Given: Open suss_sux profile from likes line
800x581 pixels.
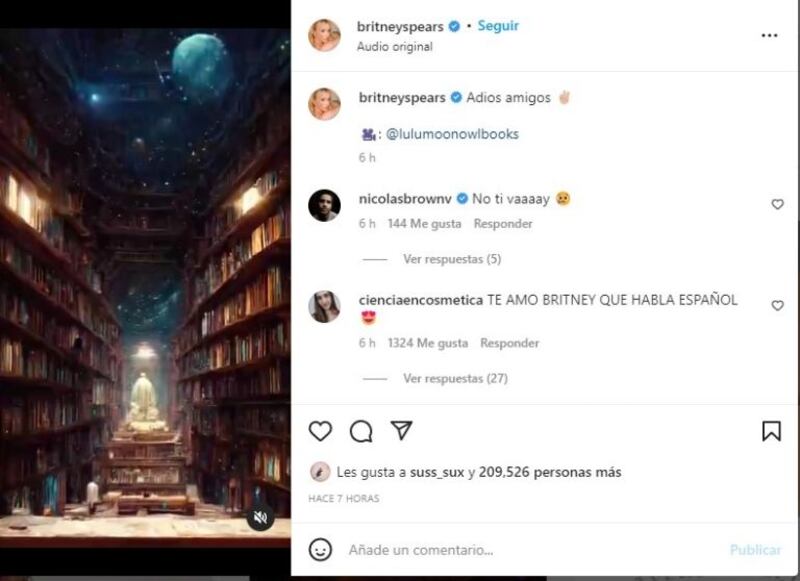Looking at the screenshot, I should [x=437, y=472].
